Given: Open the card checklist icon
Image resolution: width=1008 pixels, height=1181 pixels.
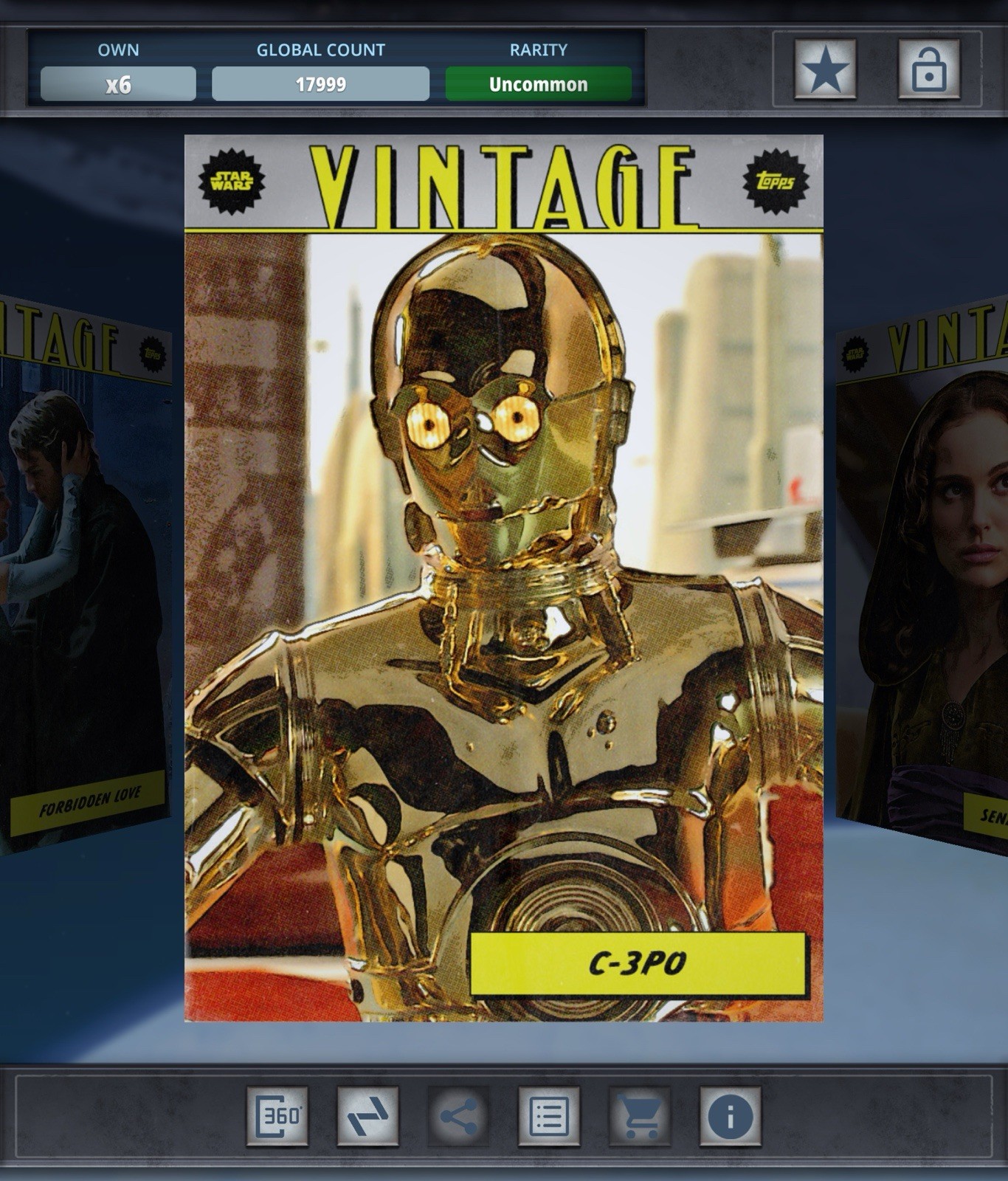Looking at the screenshot, I should coord(549,1115).
